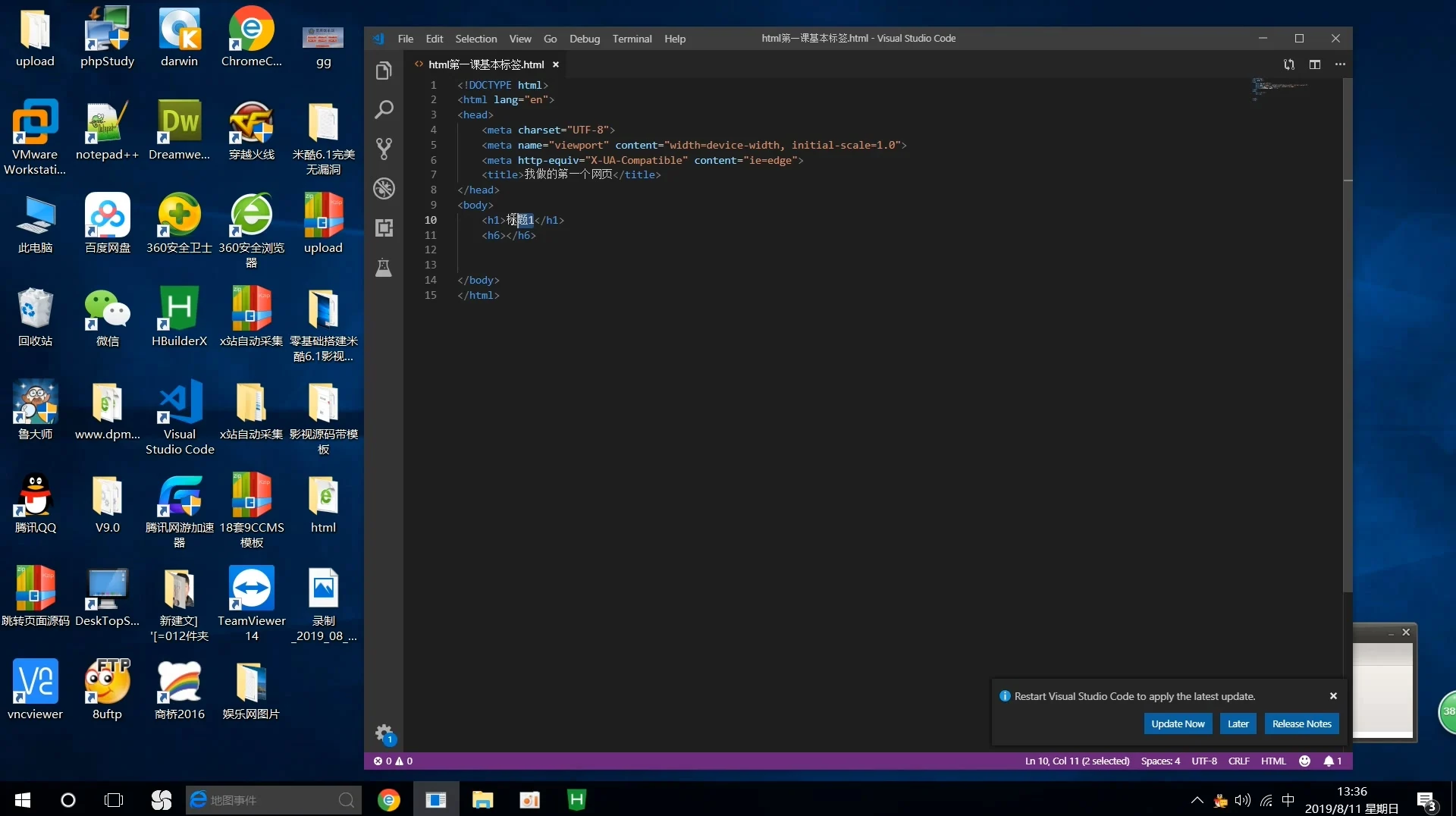Open the editor More Actions ellipsis
The height and width of the screenshot is (816, 1456).
coord(1340,64)
